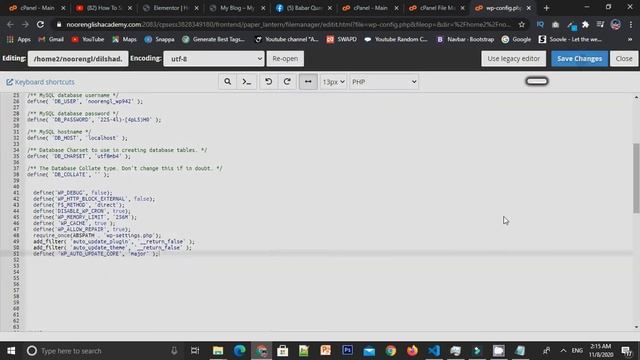Open the Gmail bookmark
640x360 pixels.
tap(51, 39)
